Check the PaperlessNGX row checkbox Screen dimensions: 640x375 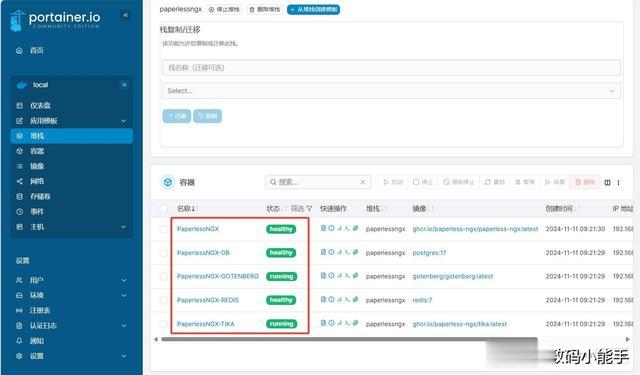coord(164,229)
